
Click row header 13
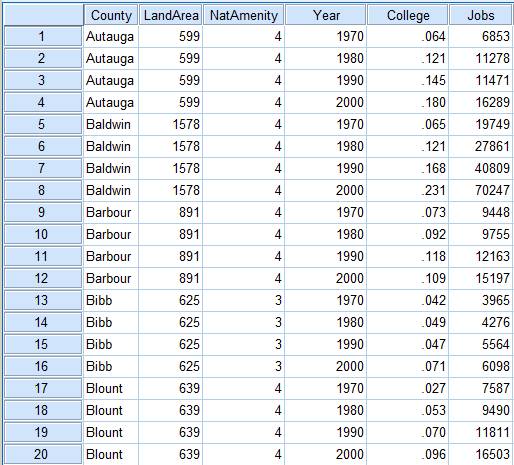click(x=43, y=300)
